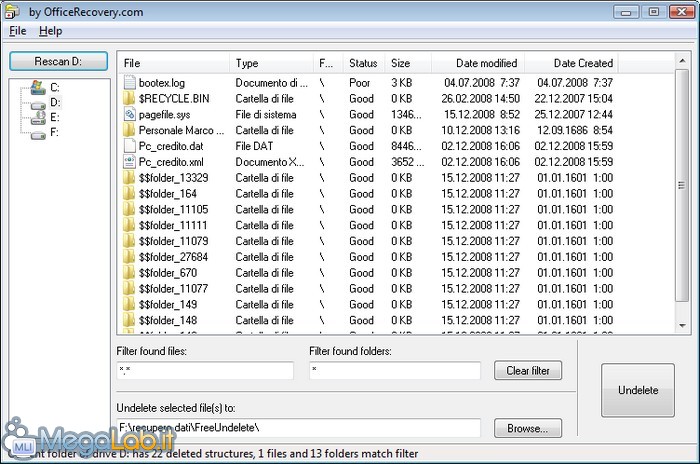
Task: Sort by Date modified column header
Action: 478,63
